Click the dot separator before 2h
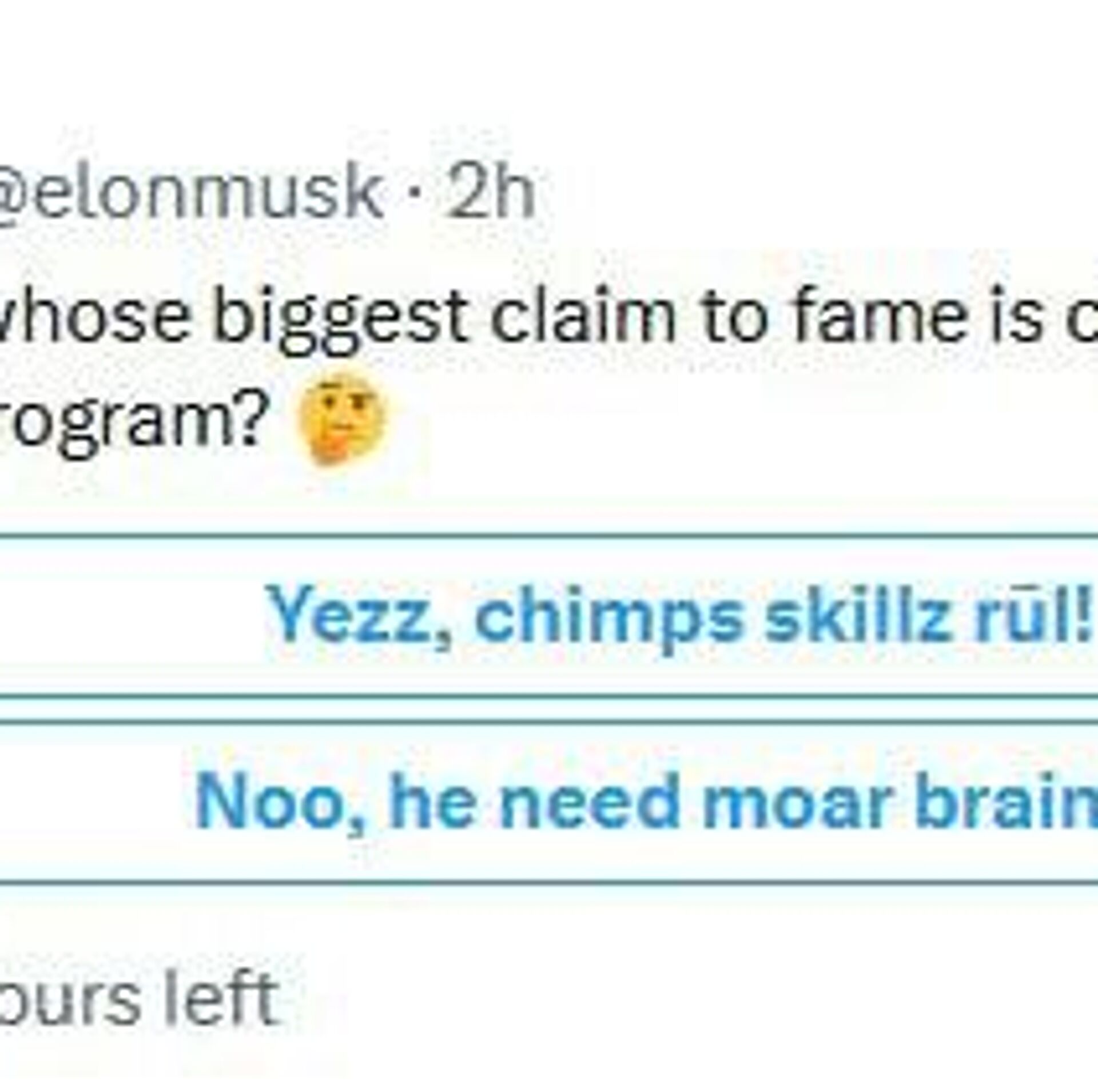1098x1092 pixels. (x=416, y=192)
